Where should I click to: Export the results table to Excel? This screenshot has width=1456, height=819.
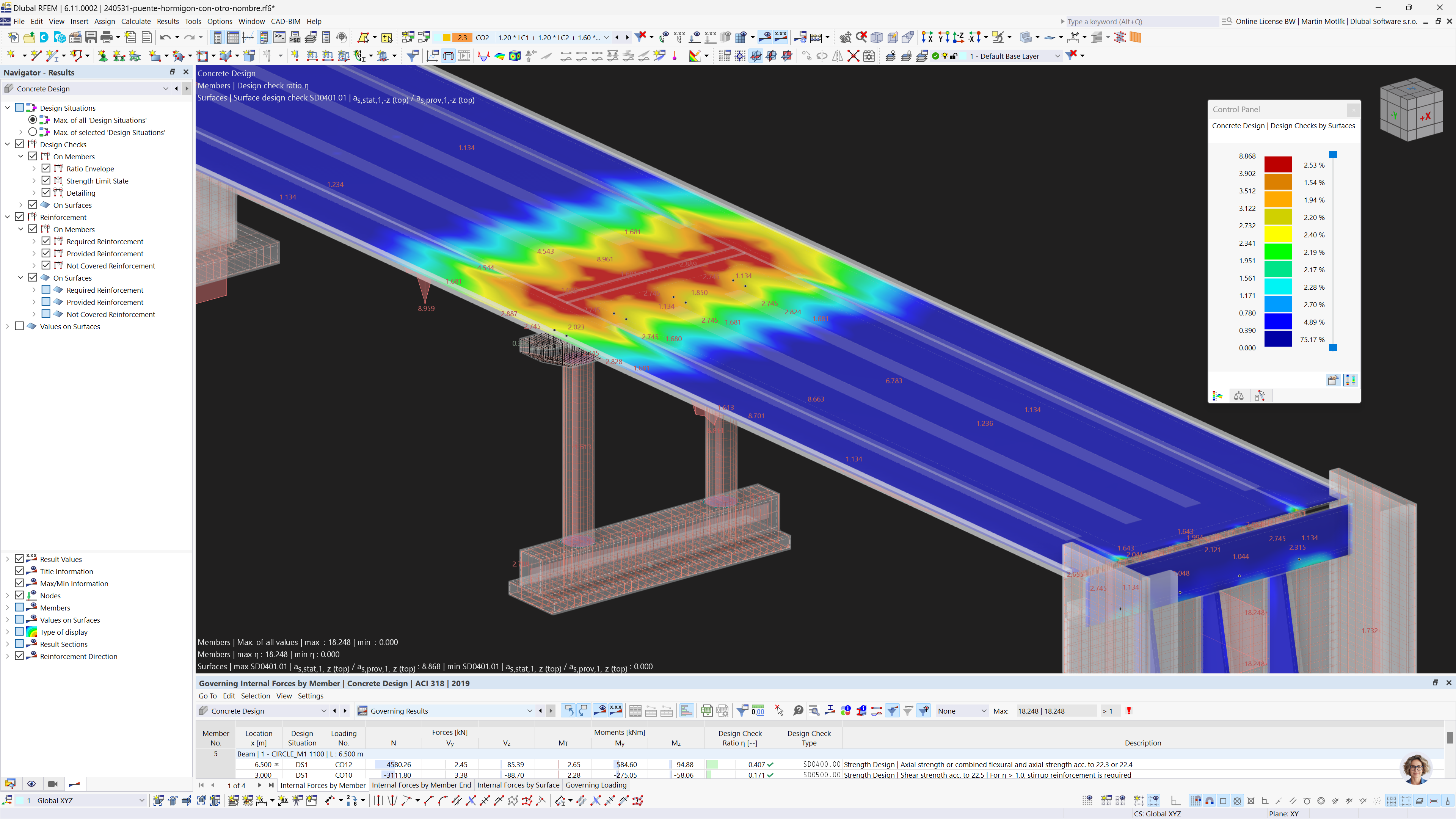coord(707,711)
